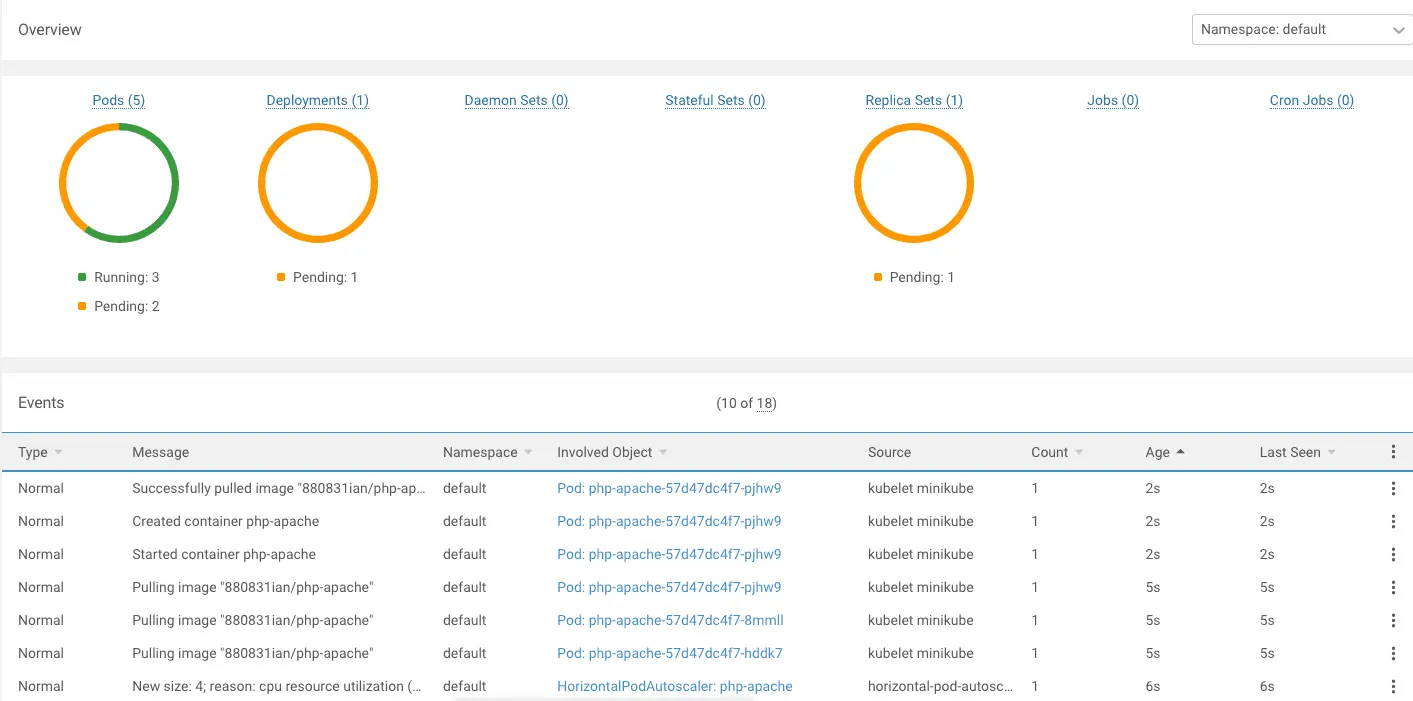
Task: Open actions menu for Successfully pulled image event
Action: pyautogui.click(x=1393, y=489)
